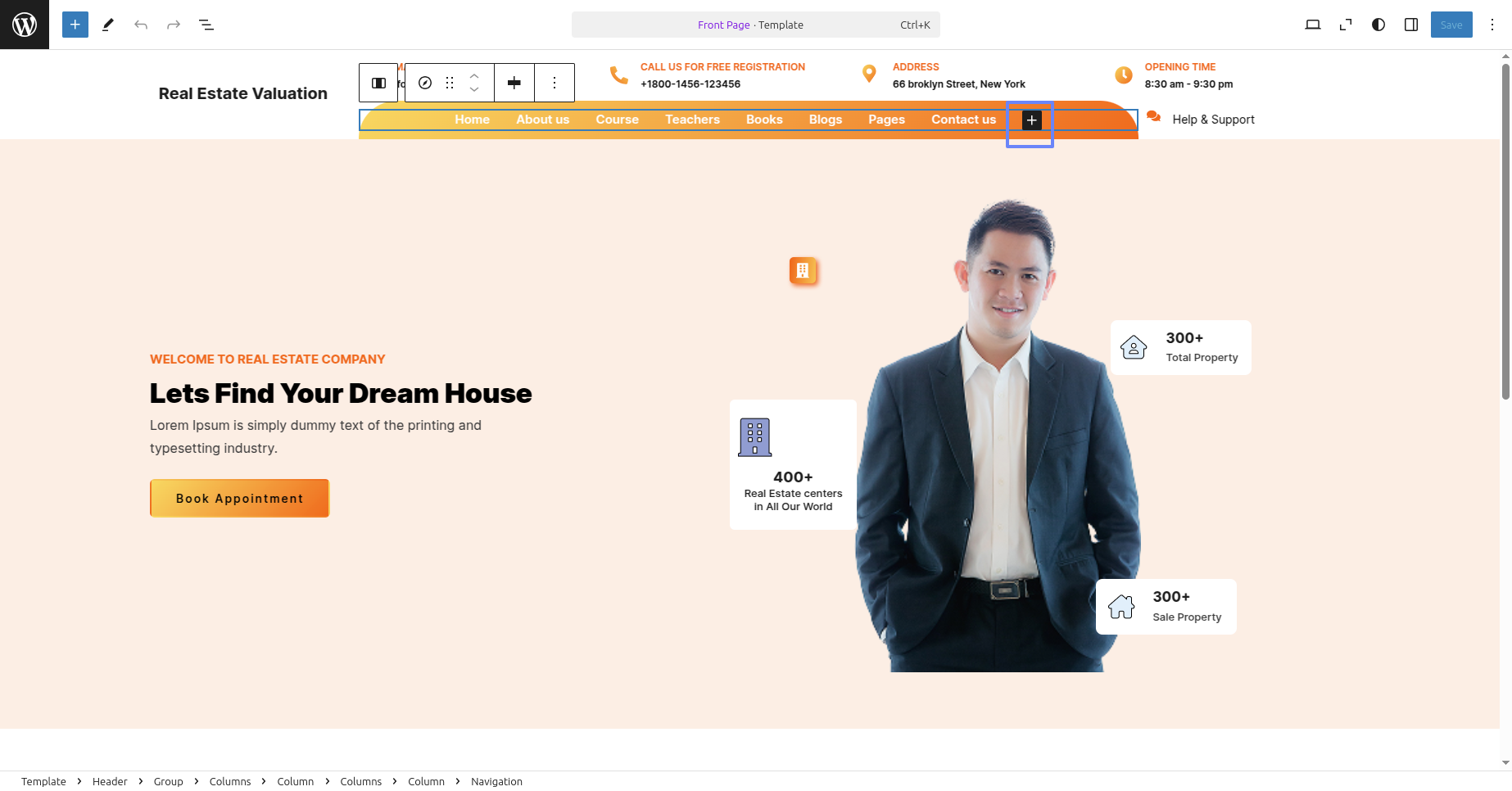Select the About us menu item
The image size is (1512, 791).
coord(542,120)
